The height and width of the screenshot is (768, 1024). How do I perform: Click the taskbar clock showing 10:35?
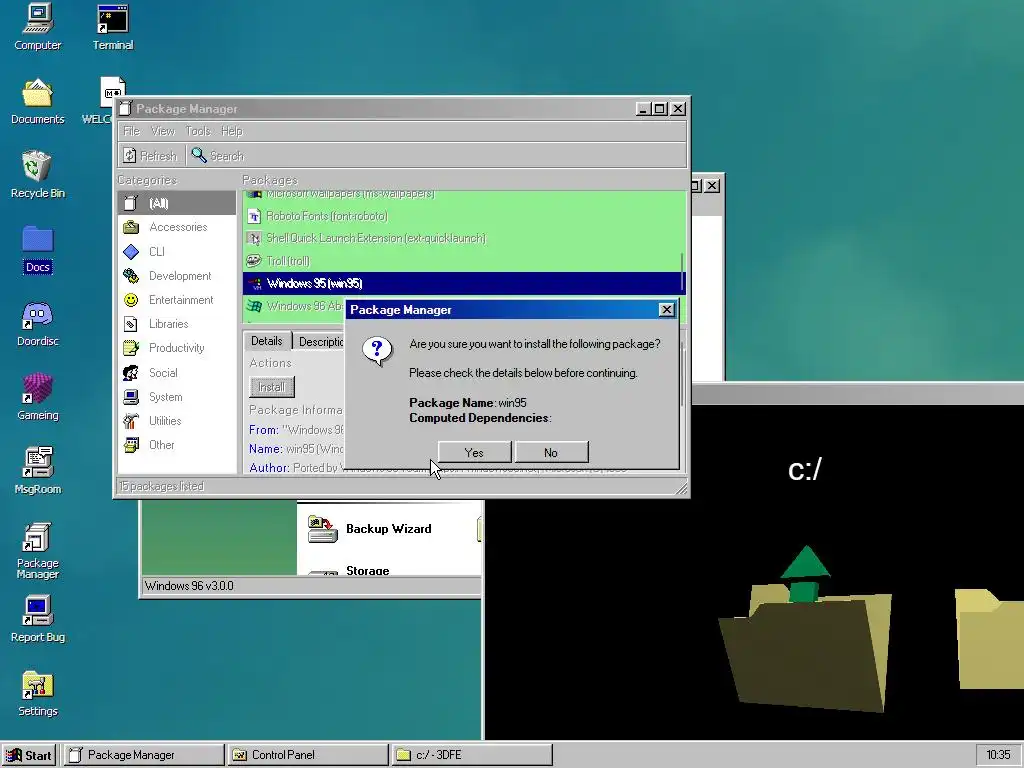click(998, 755)
